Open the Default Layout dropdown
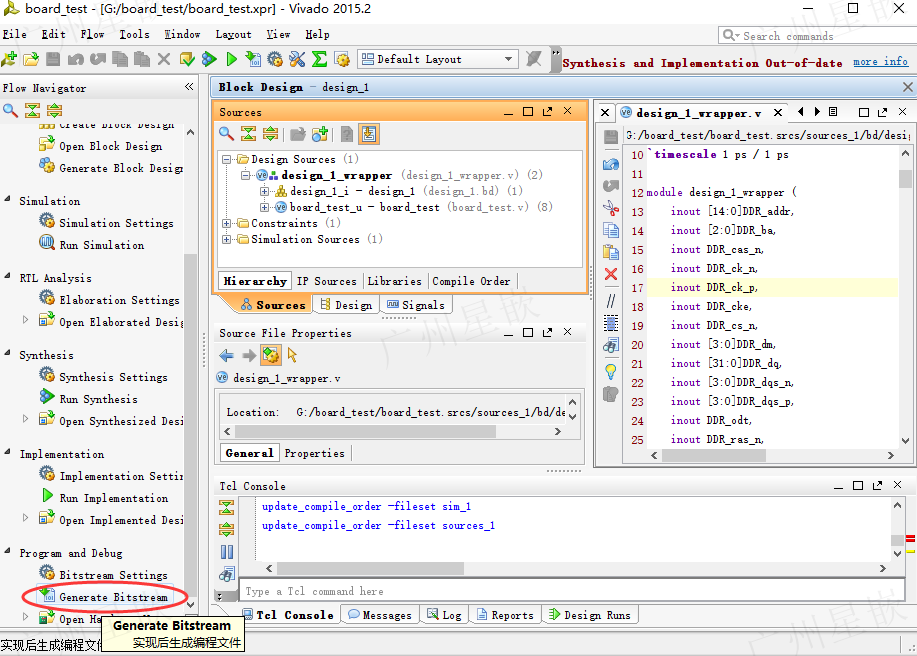The width and height of the screenshot is (917, 656). coord(437,59)
